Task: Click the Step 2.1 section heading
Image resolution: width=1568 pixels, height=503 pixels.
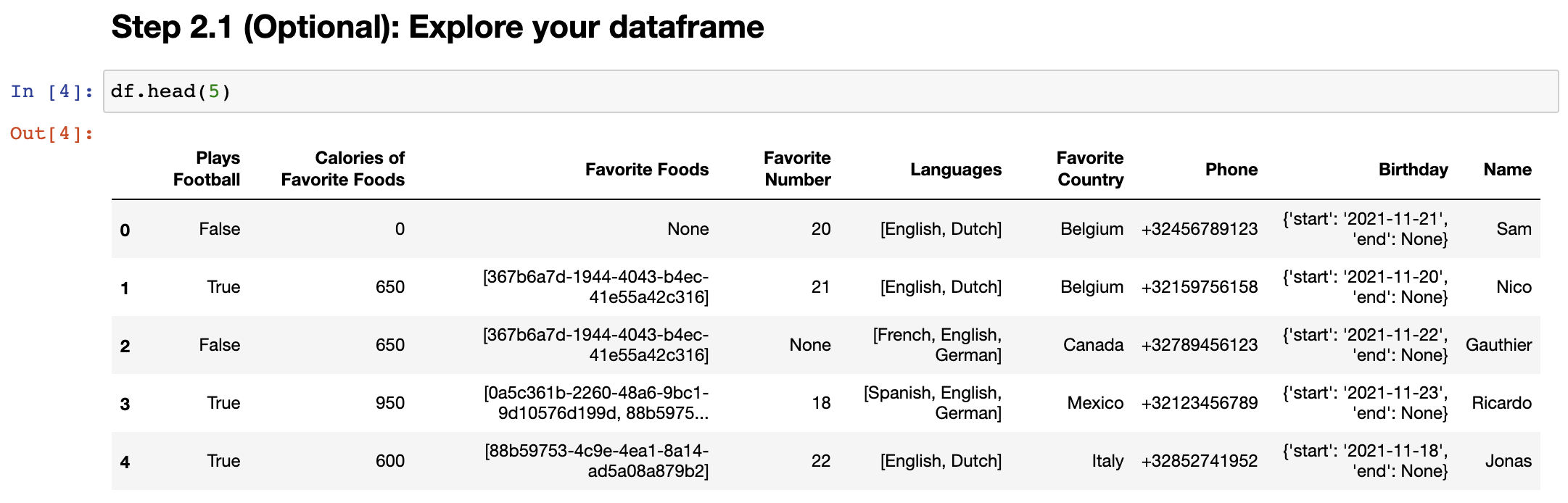Action: pos(437,28)
